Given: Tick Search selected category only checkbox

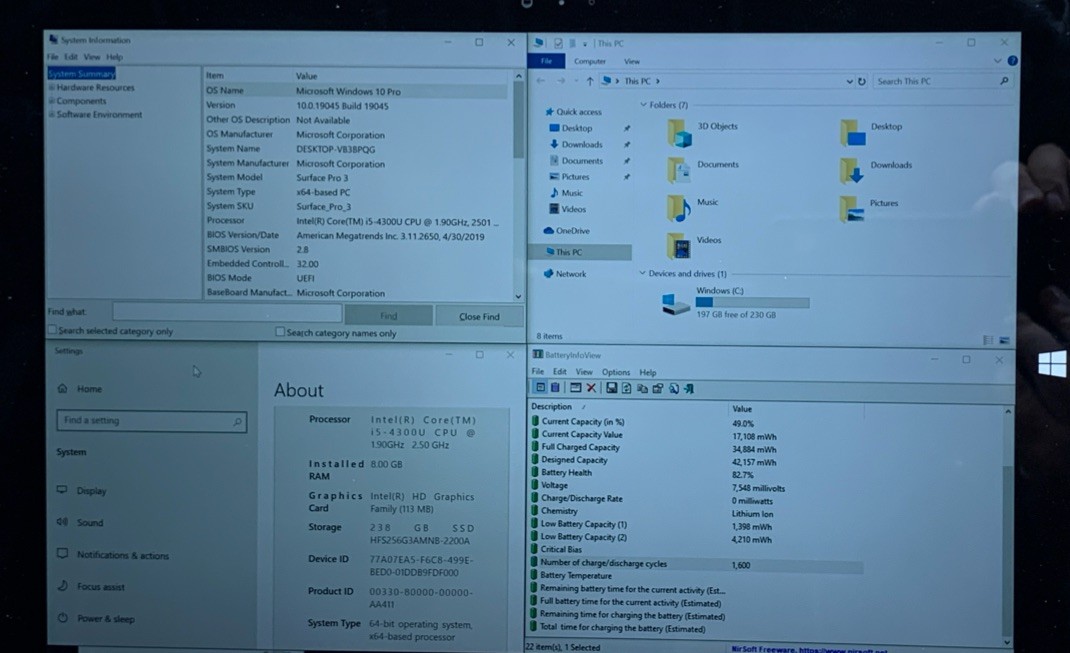Looking at the screenshot, I should (52, 330).
